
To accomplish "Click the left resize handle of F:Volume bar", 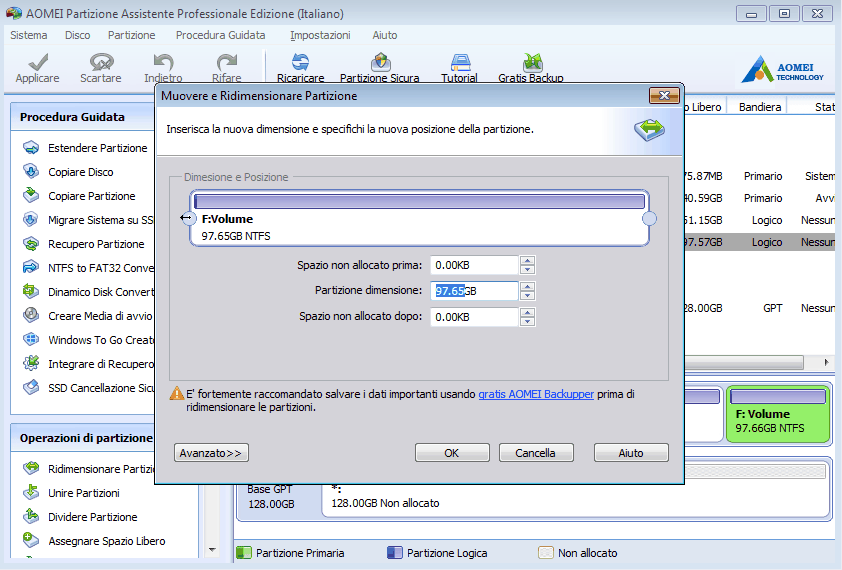I will point(187,218).
